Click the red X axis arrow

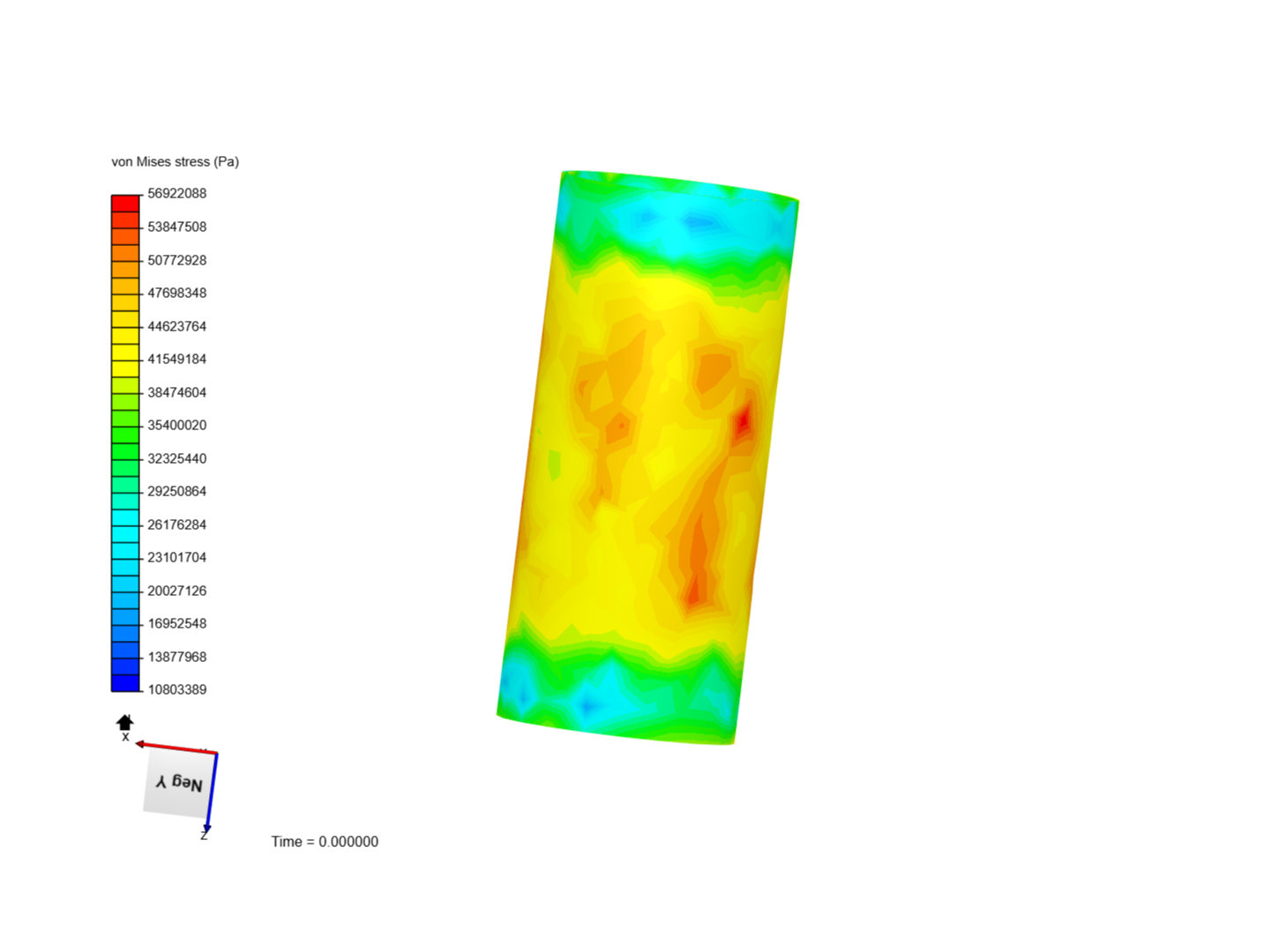tap(176, 748)
